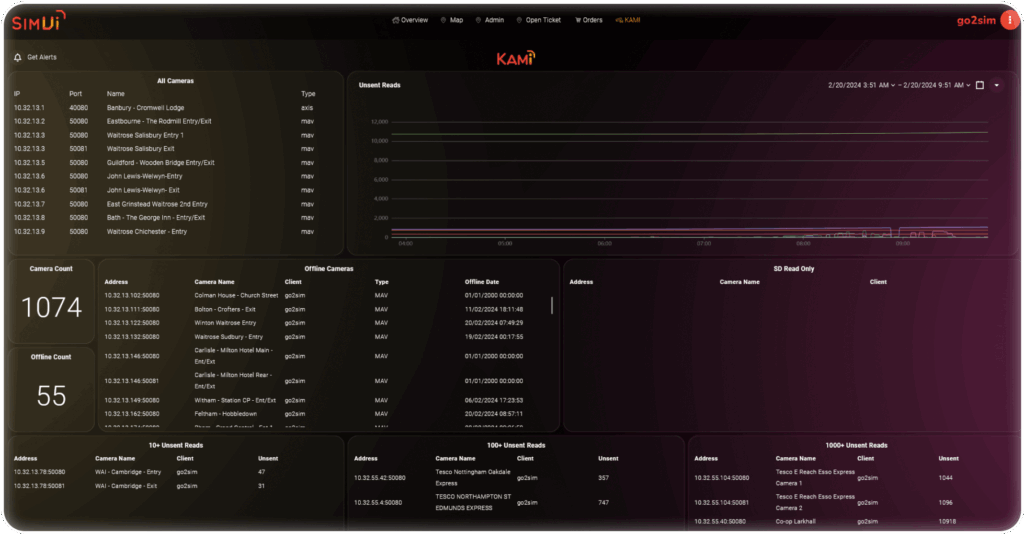This screenshot has width=1024, height=534.
Task: Expand the Unsent Reads chart options arrow
Action: click(997, 86)
